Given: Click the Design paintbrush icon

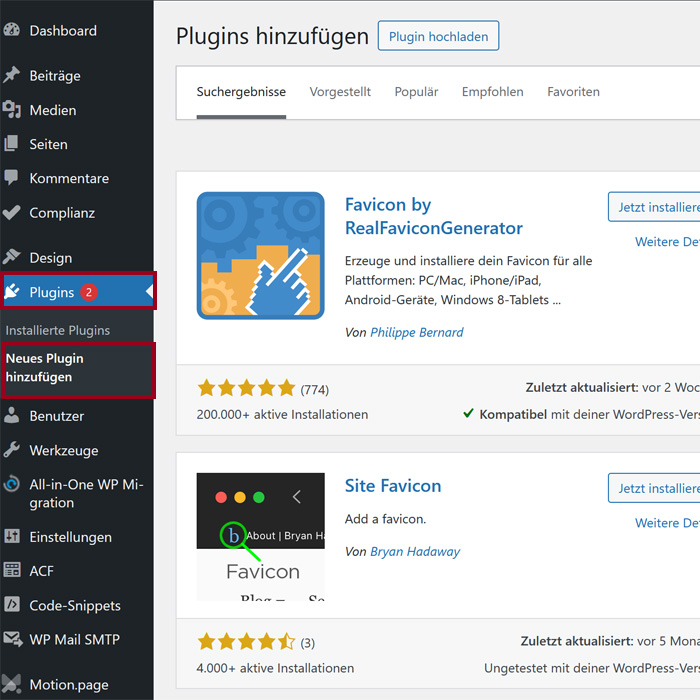Looking at the screenshot, I should click(12, 257).
